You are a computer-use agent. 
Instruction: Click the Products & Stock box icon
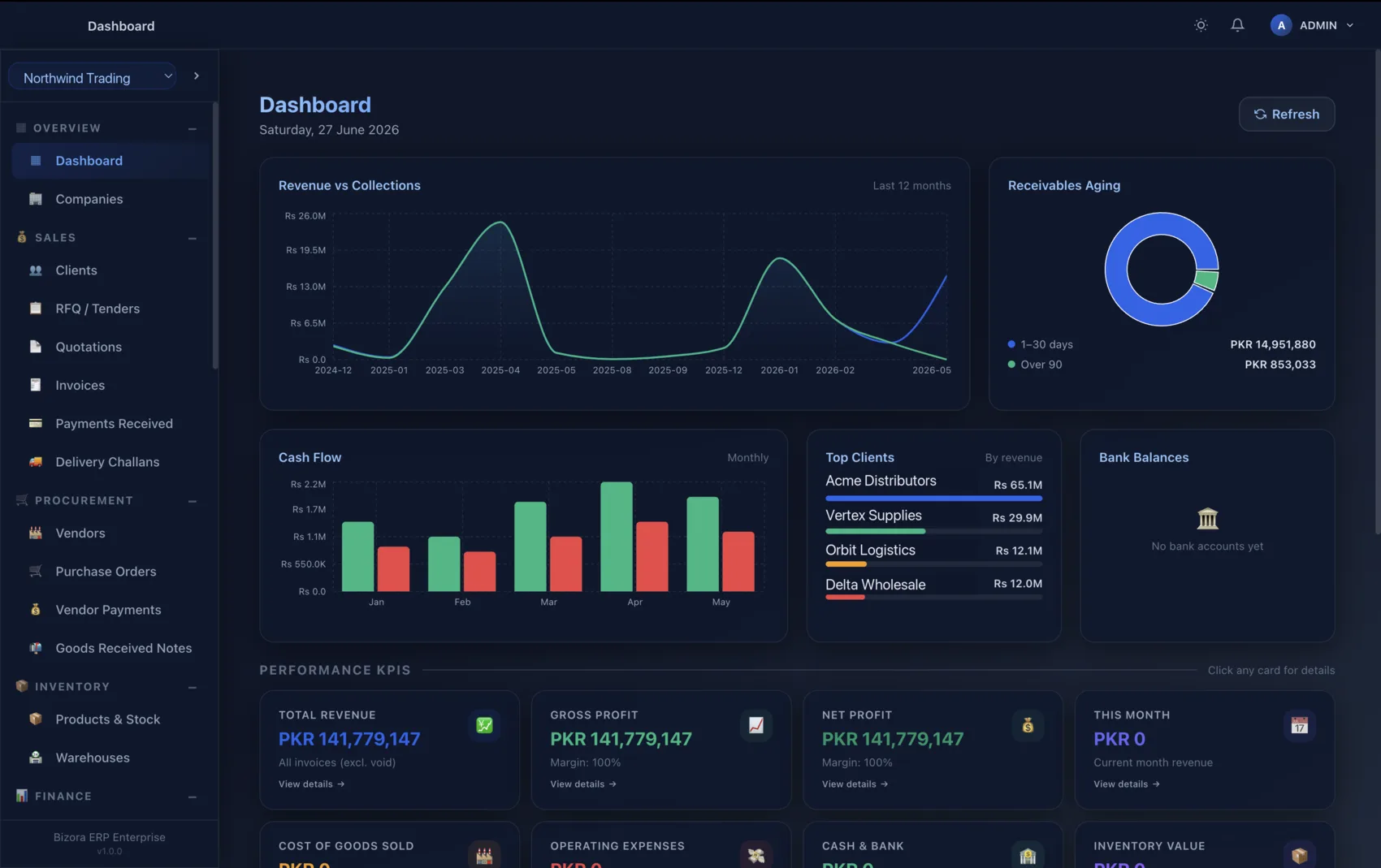(x=35, y=719)
